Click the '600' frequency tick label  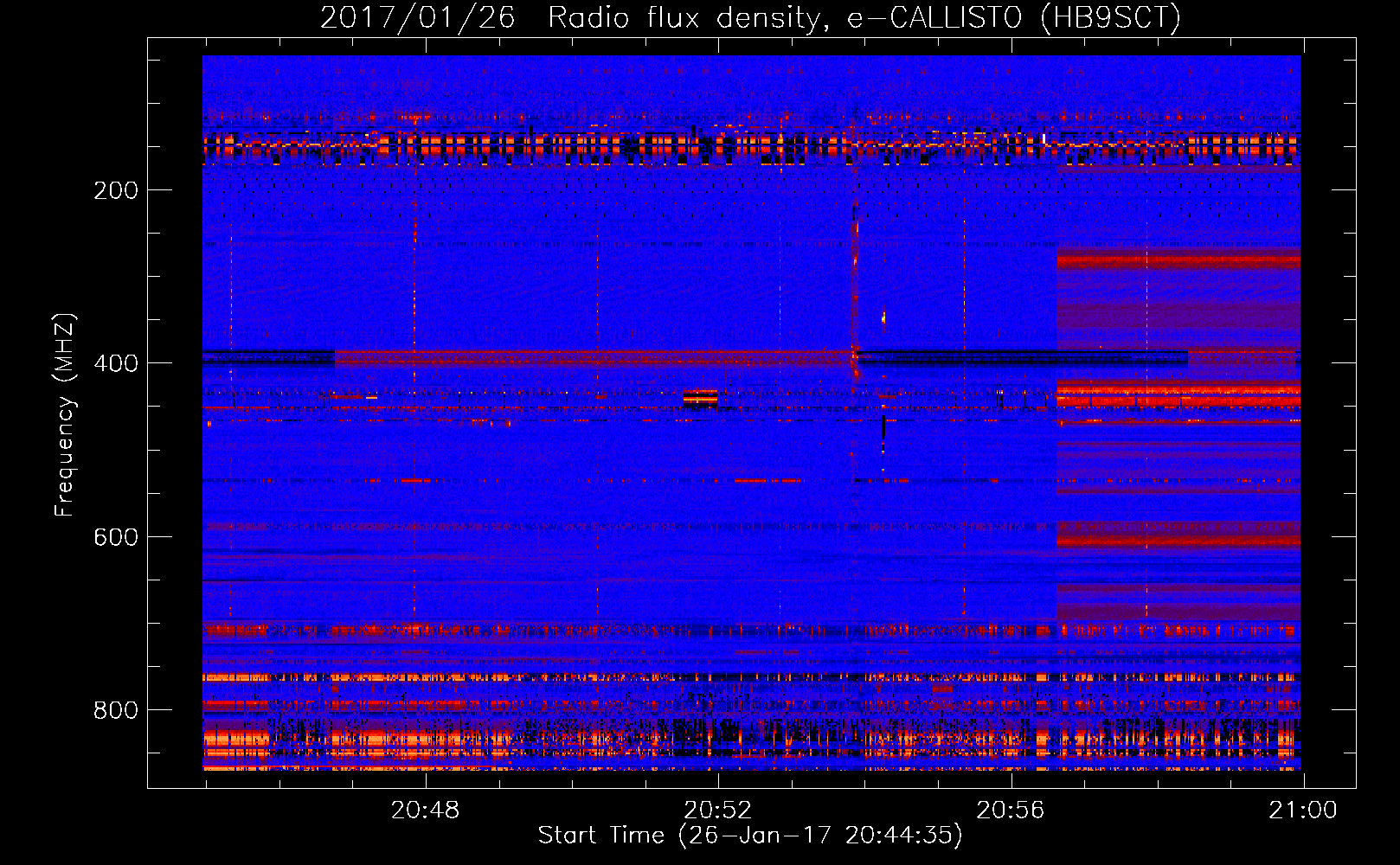point(116,536)
